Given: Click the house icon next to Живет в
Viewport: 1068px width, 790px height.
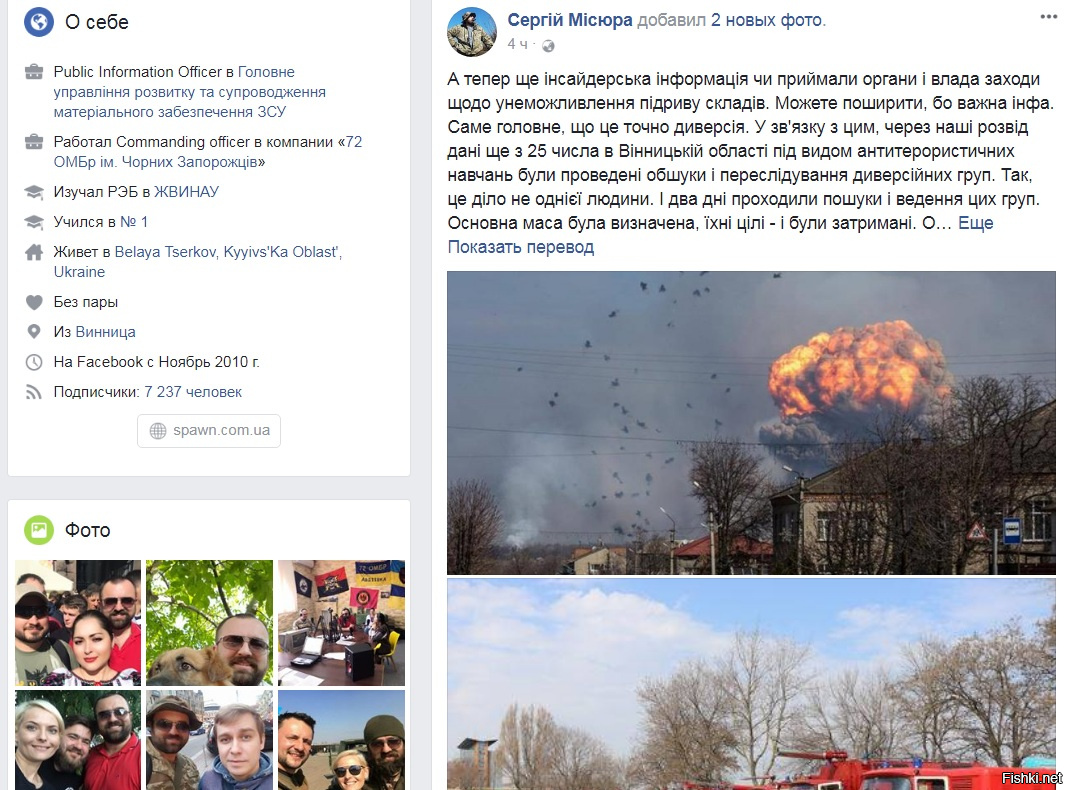Looking at the screenshot, I should 34,252.
